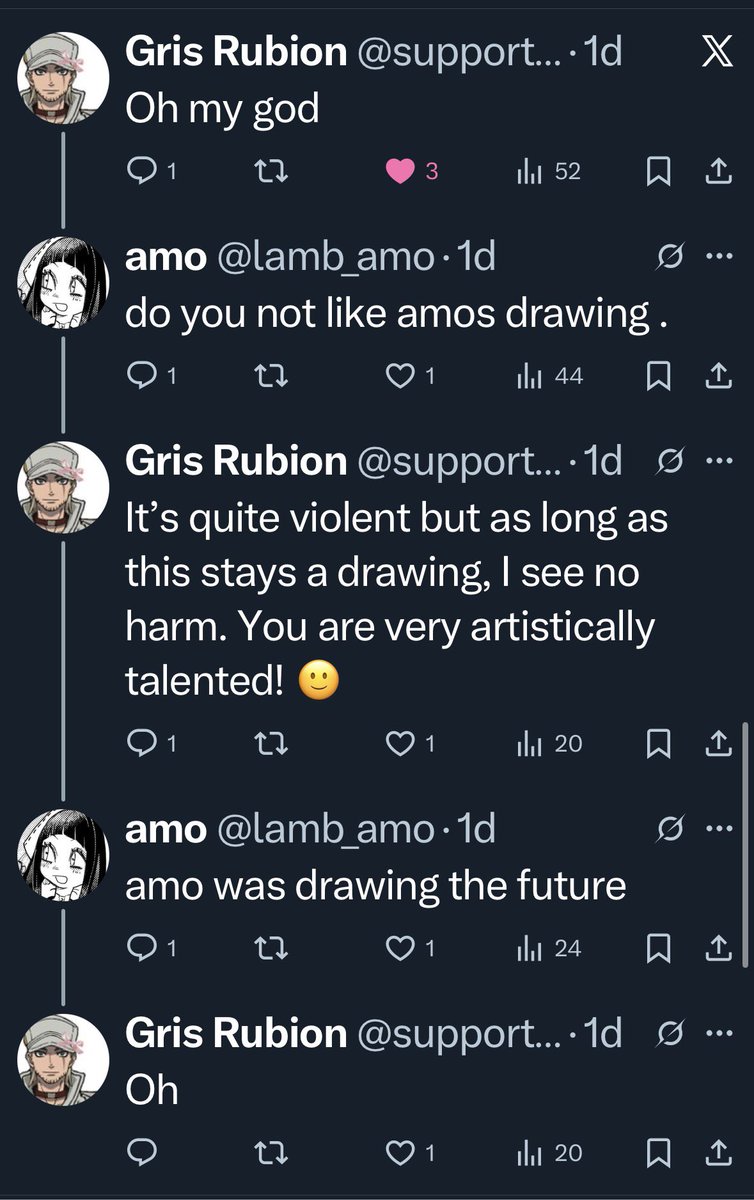Share the "do you not like amos drawing" tweet
The width and height of the screenshot is (754, 1200).
coord(716,377)
